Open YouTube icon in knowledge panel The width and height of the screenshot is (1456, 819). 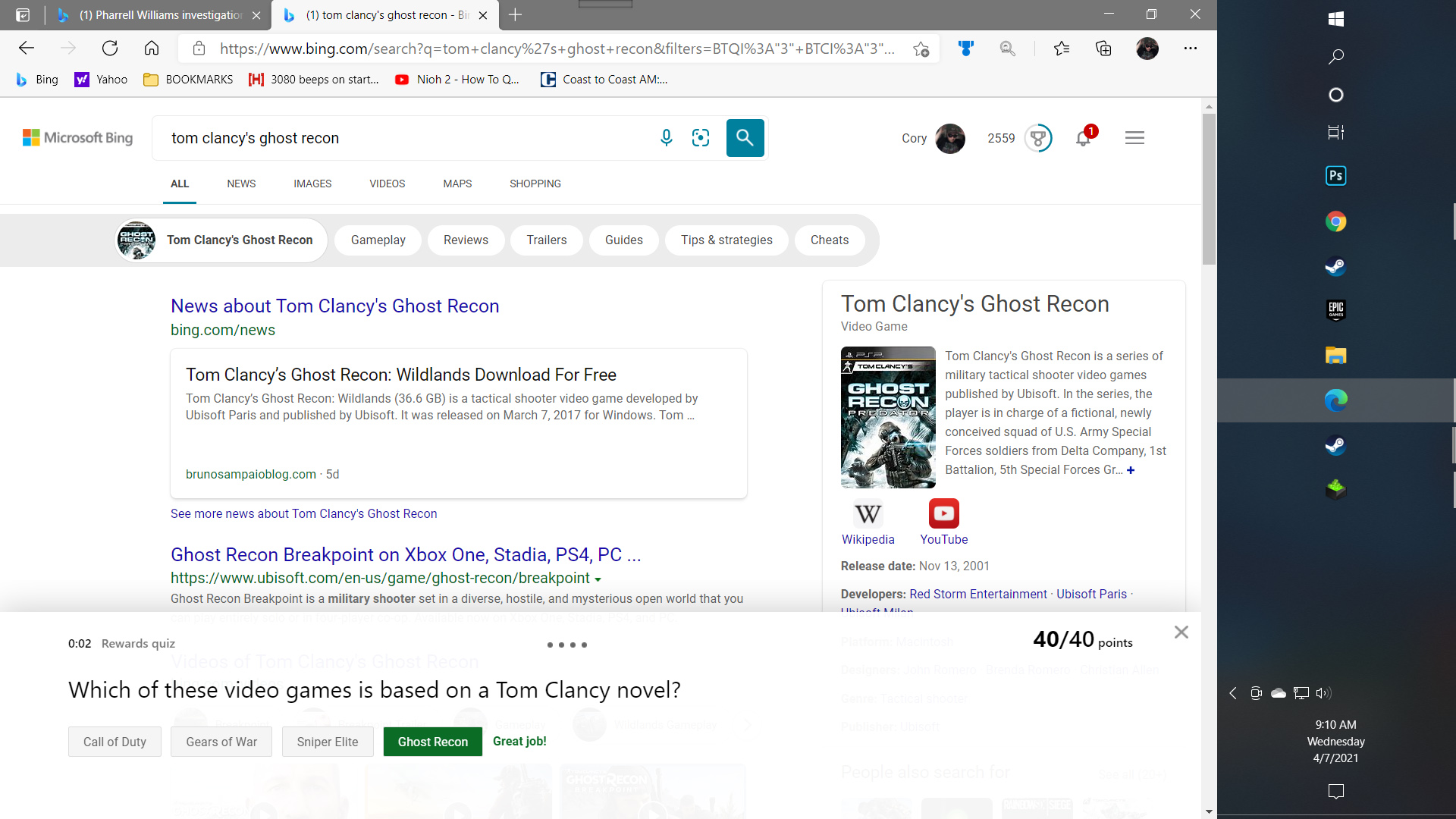tap(943, 514)
